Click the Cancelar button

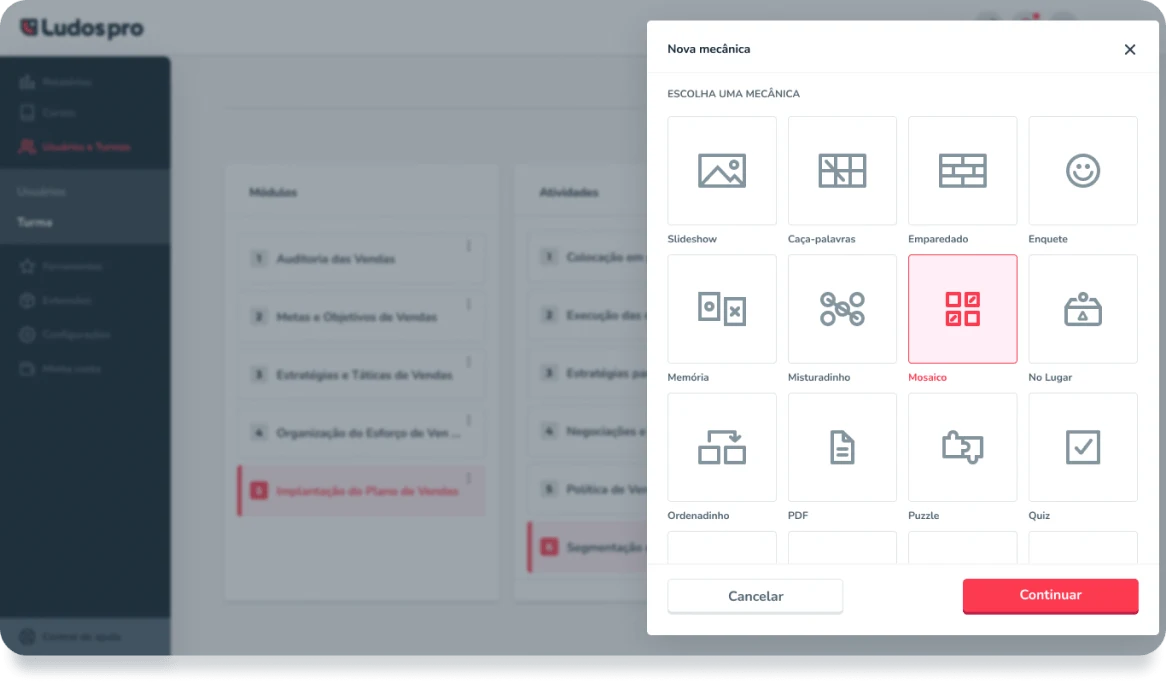(x=755, y=596)
